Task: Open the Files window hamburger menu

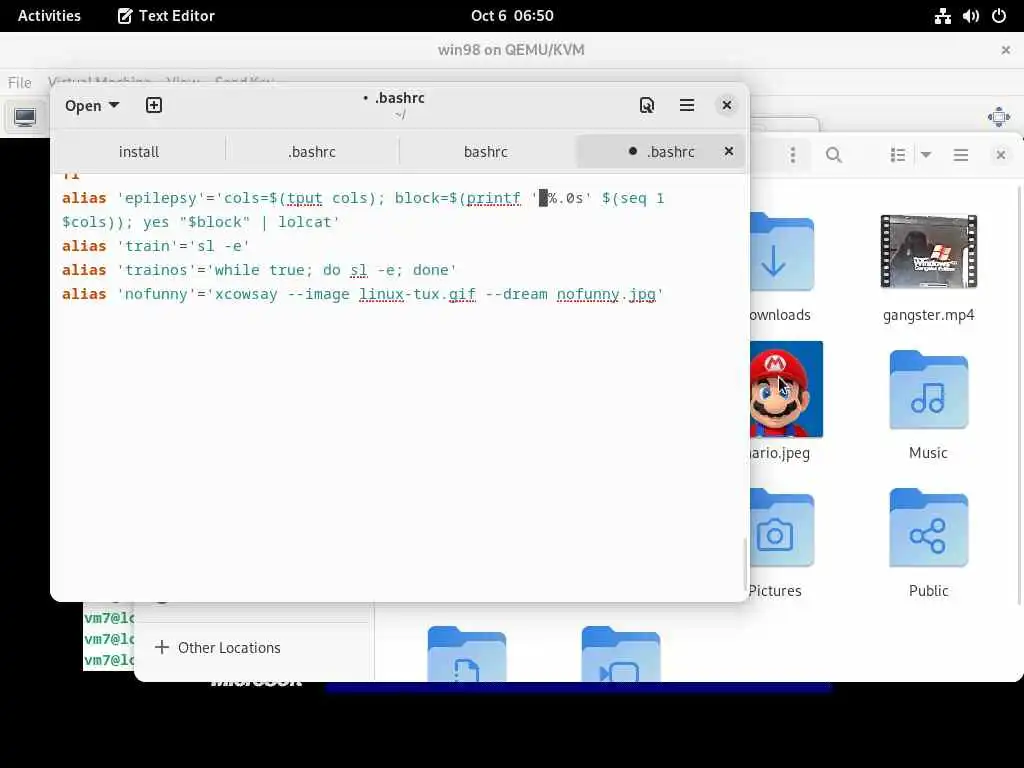Action: [x=961, y=155]
